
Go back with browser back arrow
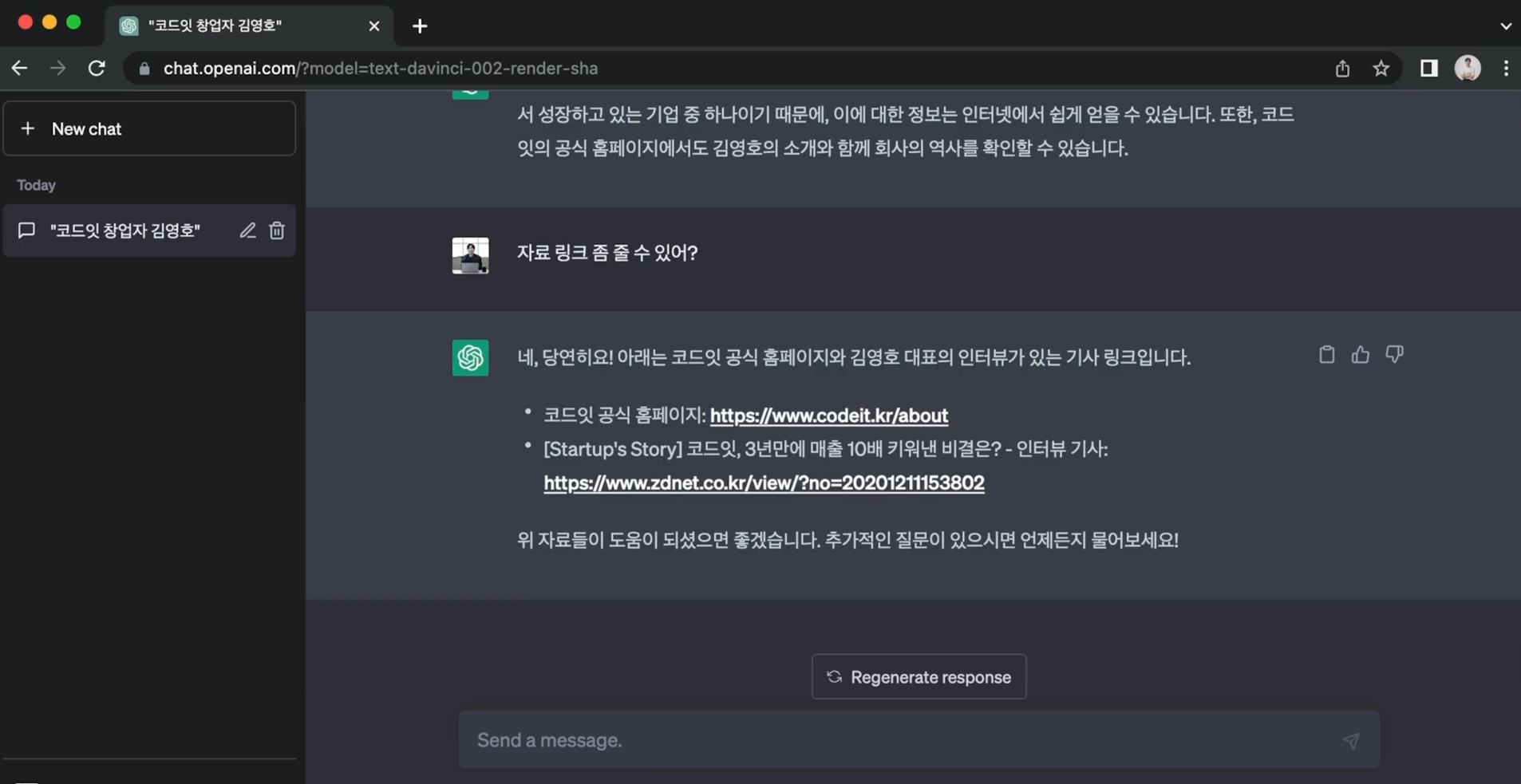pyautogui.click(x=19, y=69)
